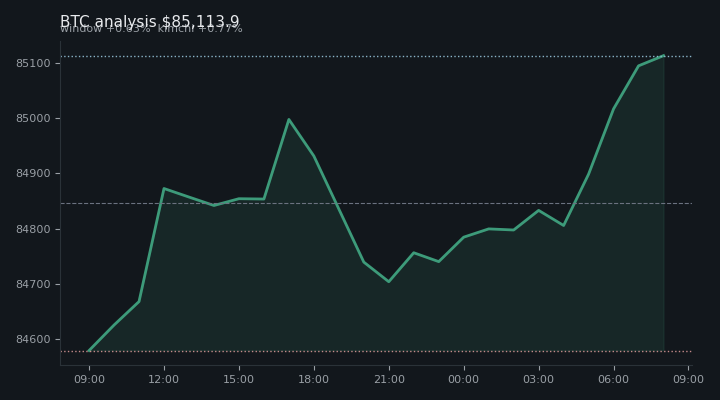Click the 06:00 x-axis label
720x400 pixels.
pos(613,379)
